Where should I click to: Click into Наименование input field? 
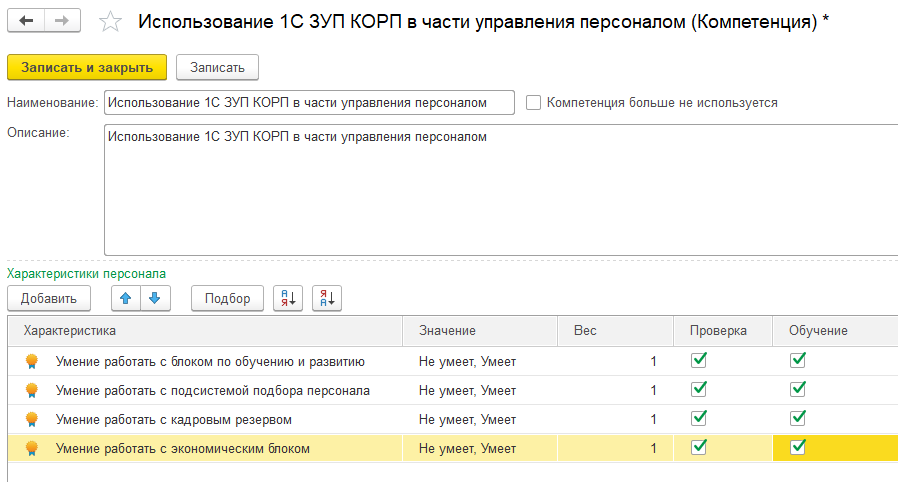[309, 102]
